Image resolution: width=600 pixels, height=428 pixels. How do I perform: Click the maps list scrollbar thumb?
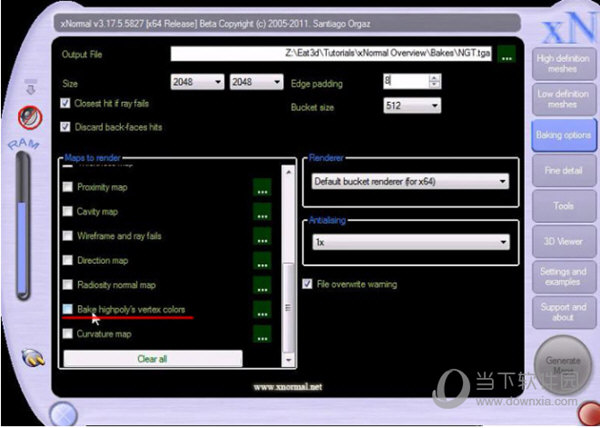pyautogui.click(x=289, y=307)
